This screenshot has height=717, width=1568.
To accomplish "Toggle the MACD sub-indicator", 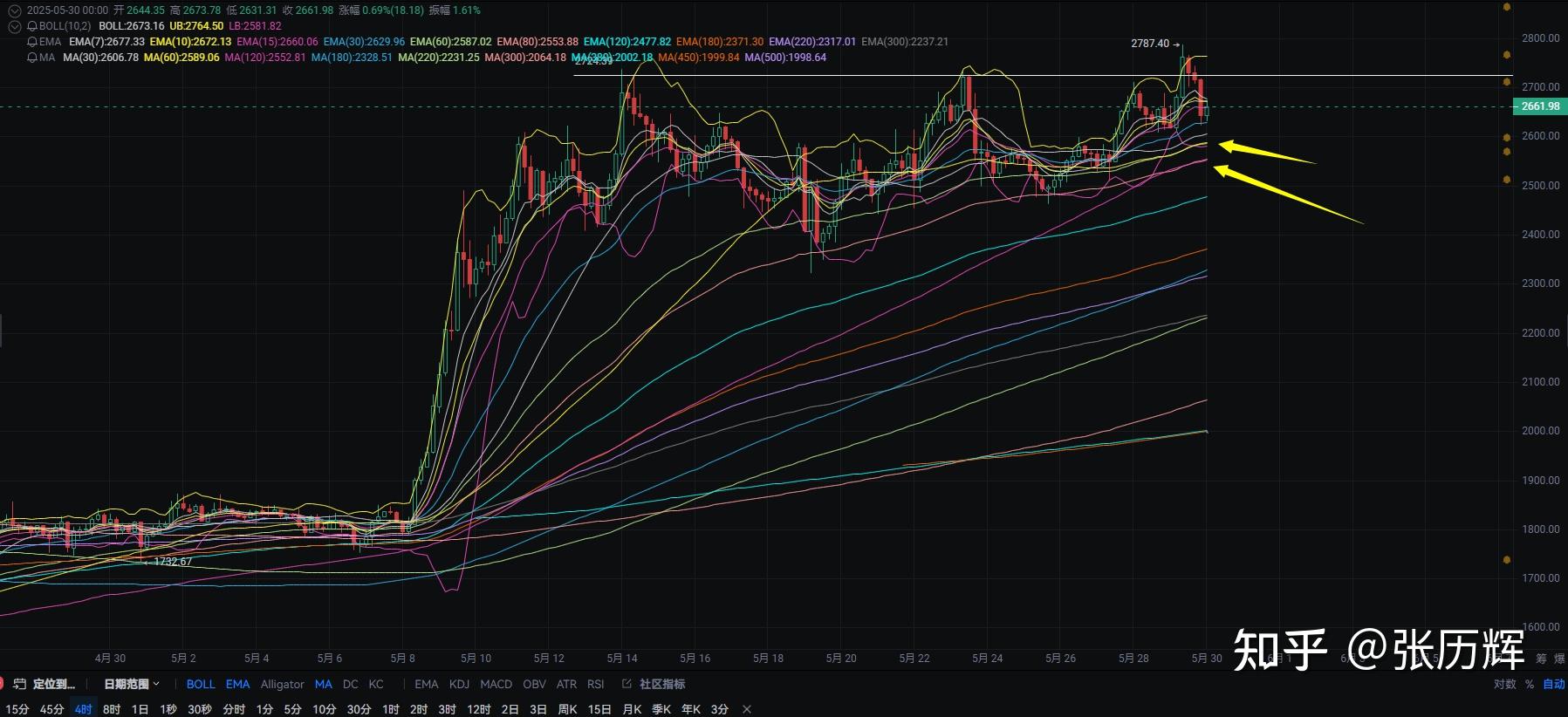I will pos(496,684).
